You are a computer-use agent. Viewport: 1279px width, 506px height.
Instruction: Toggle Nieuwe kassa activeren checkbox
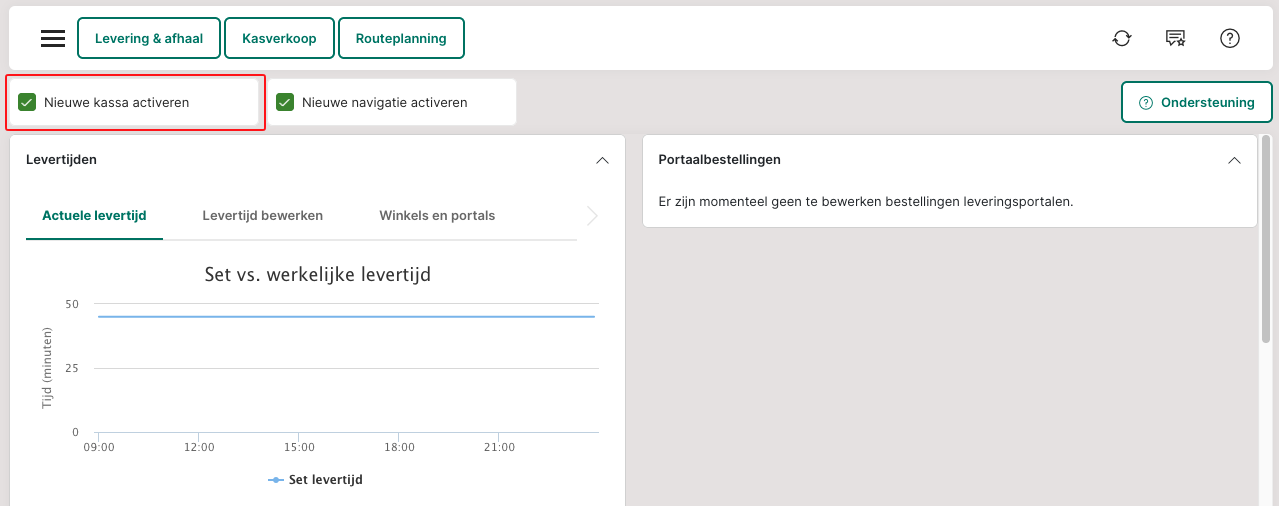pyautogui.click(x=27, y=102)
